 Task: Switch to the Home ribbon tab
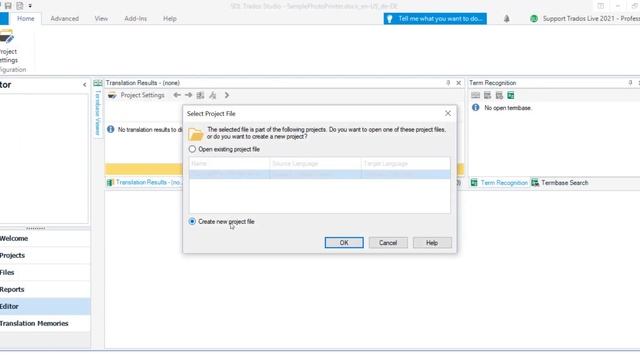[x=26, y=19]
